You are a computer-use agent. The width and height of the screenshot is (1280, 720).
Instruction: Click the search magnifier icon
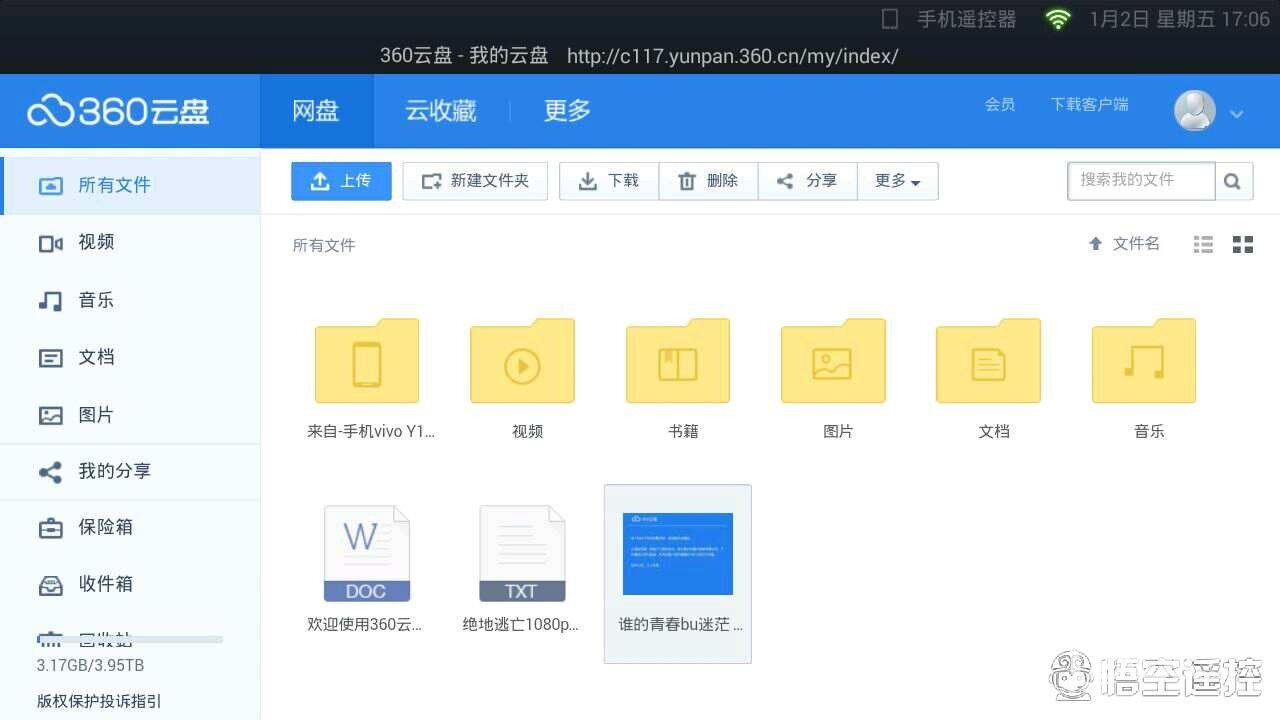click(1233, 181)
